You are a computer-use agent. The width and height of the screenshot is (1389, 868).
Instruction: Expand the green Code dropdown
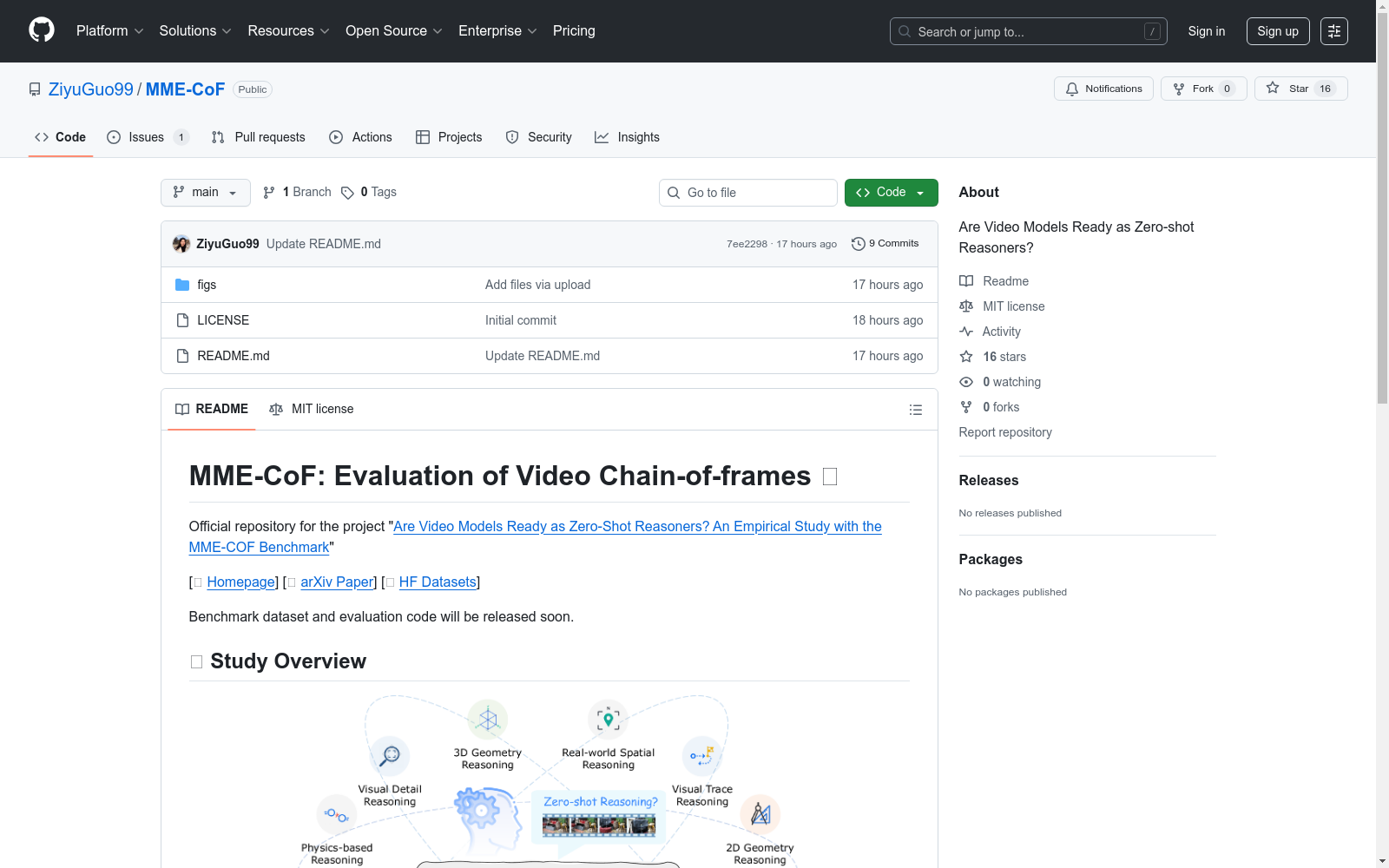click(891, 193)
